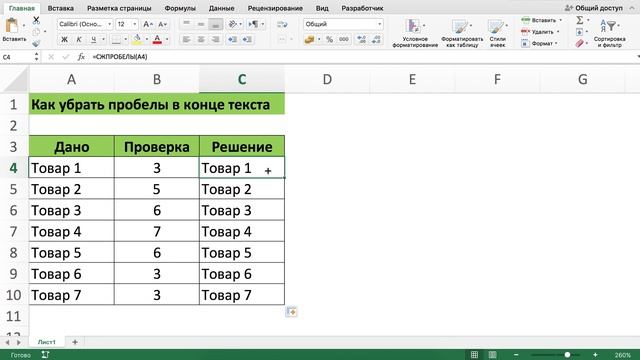Viewport: 640px width, 360px height.
Task: Expand the underline style arrow
Action: tap(103, 40)
